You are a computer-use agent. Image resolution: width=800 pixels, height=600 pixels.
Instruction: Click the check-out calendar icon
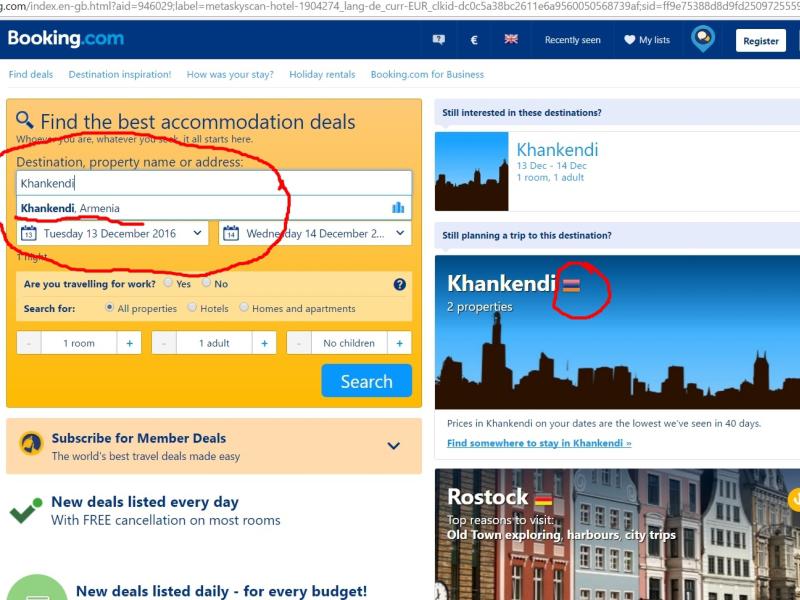click(x=231, y=233)
